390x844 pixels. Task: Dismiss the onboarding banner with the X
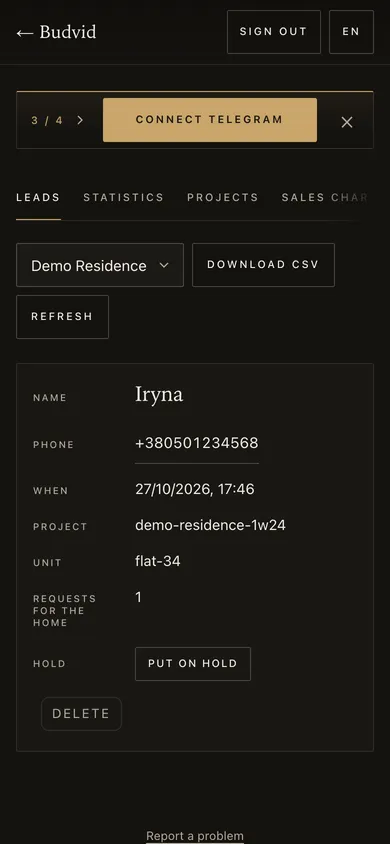(347, 122)
